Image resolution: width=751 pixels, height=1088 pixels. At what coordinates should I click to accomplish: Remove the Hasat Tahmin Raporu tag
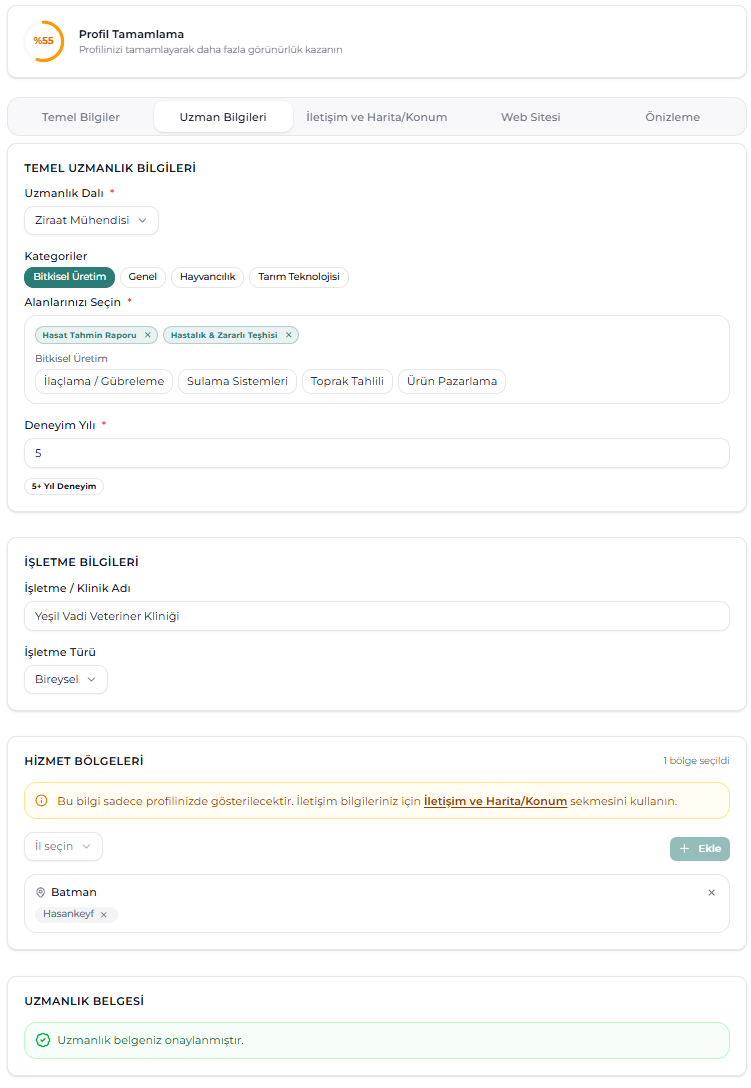point(147,335)
